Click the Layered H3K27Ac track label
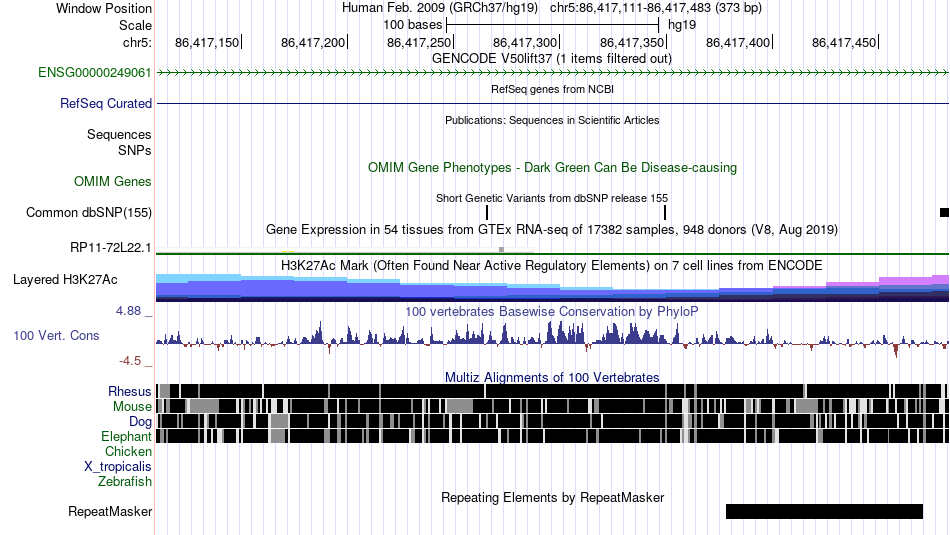The height and width of the screenshot is (535, 950). pyautogui.click(x=65, y=280)
